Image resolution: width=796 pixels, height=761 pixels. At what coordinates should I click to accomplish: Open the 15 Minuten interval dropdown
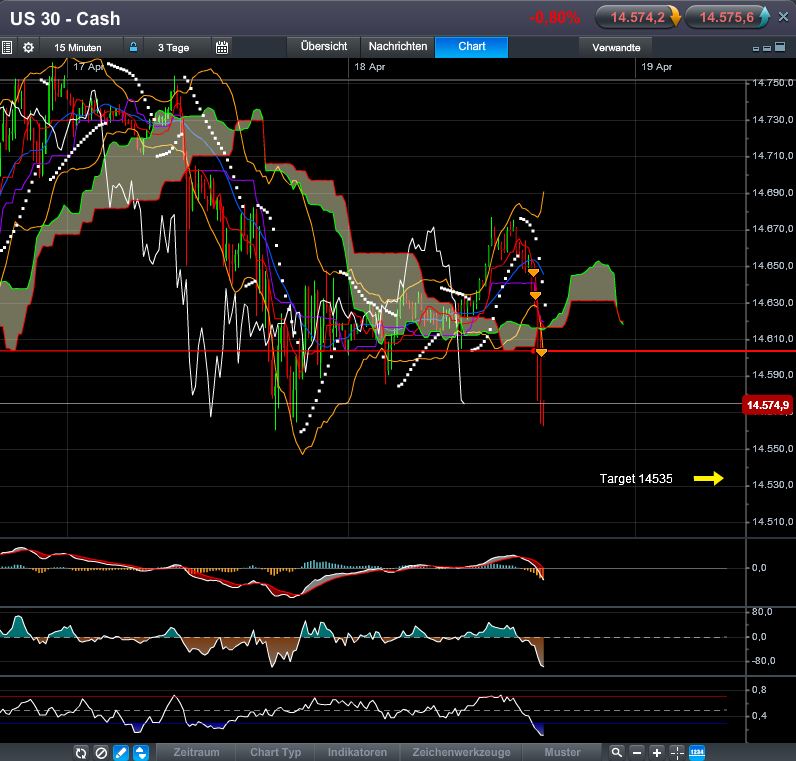78,48
